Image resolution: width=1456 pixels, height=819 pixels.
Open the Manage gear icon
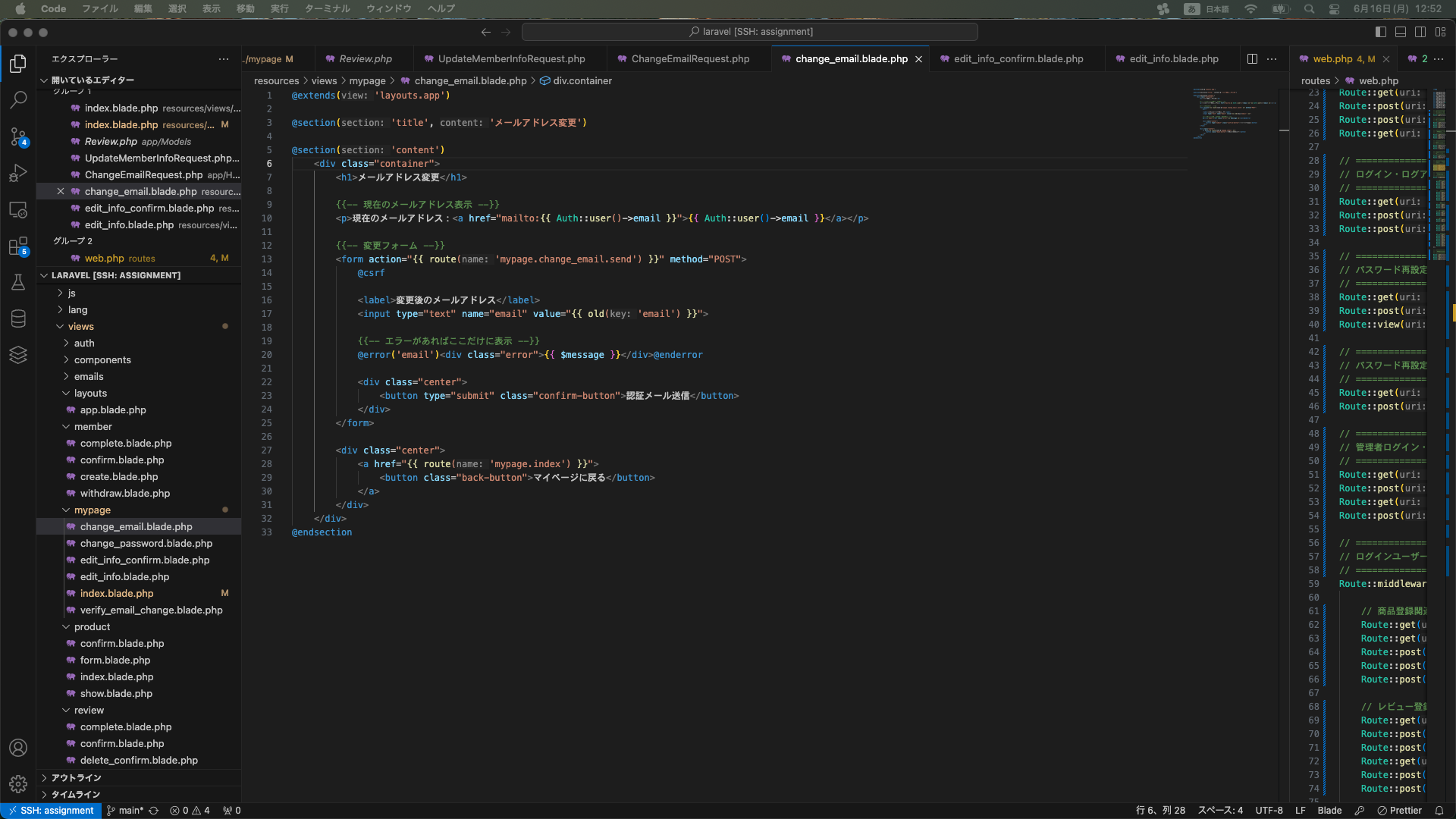(x=18, y=784)
